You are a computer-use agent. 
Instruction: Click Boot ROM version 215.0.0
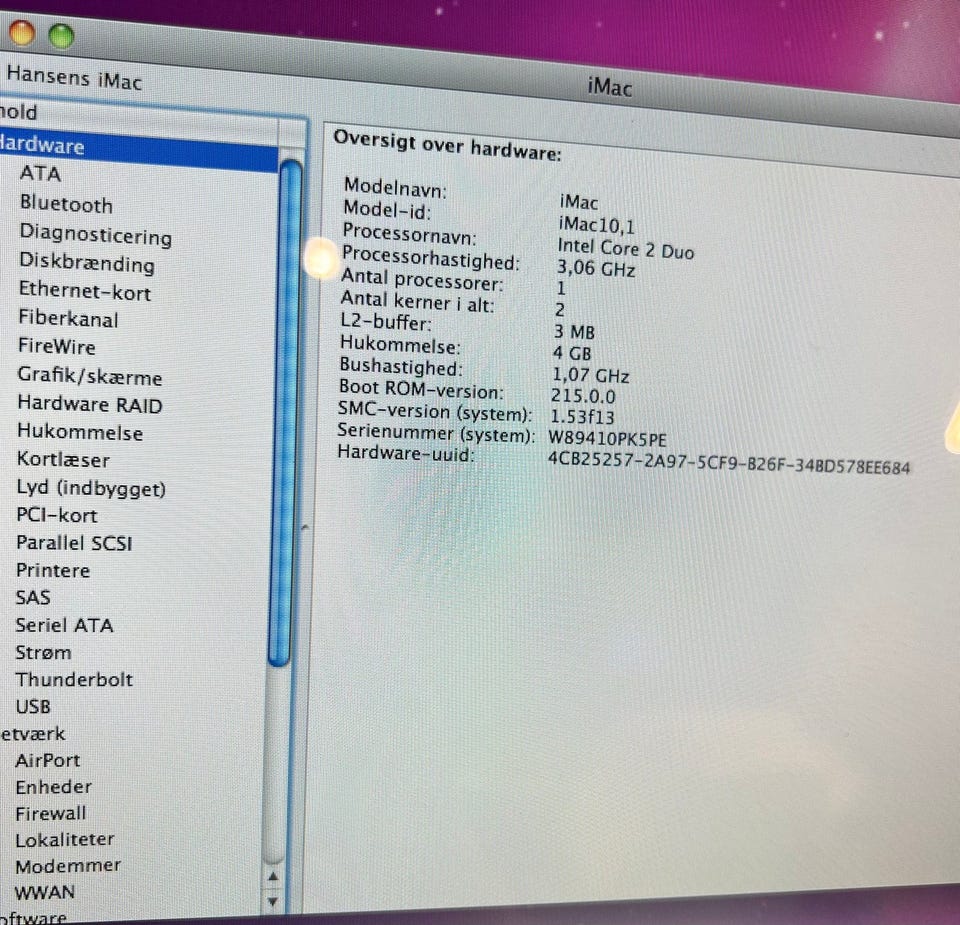pyautogui.click(x=583, y=396)
